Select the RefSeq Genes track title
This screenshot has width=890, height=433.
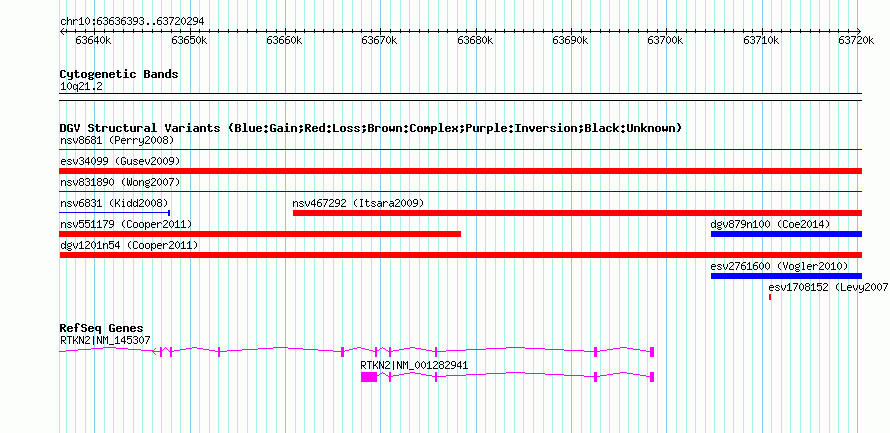click(x=101, y=328)
